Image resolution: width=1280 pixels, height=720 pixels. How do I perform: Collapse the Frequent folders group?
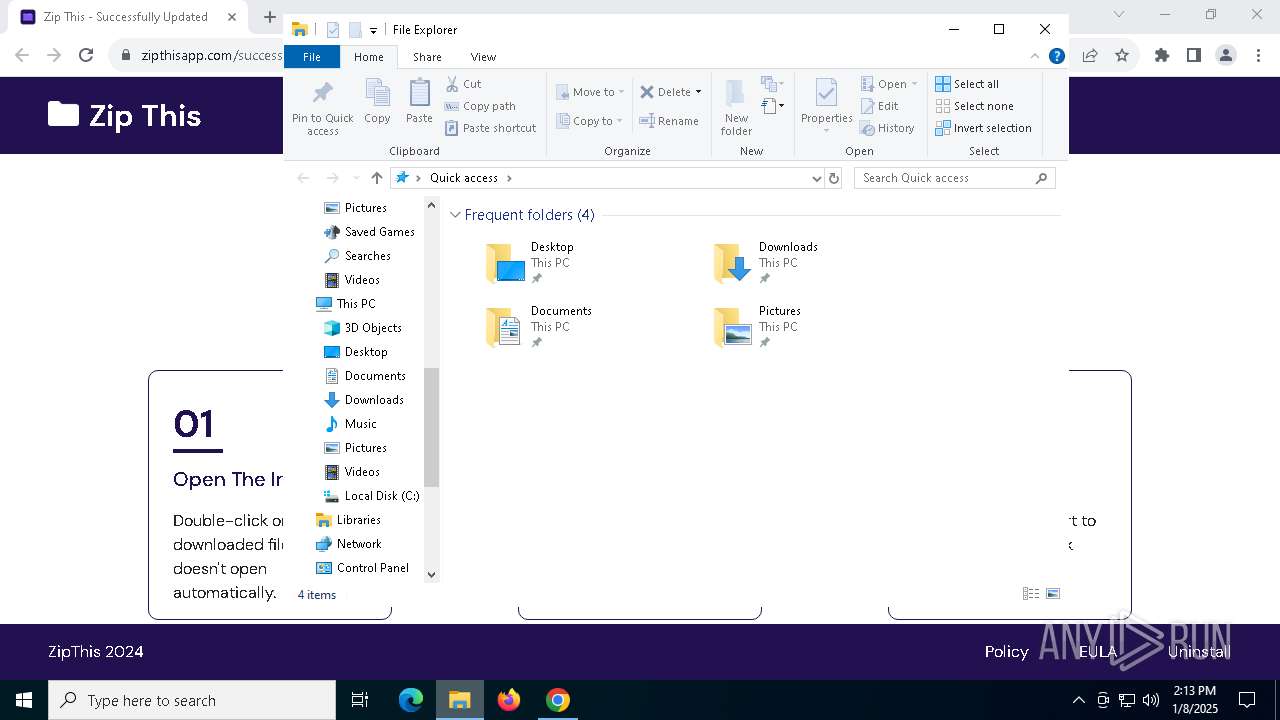pyautogui.click(x=455, y=215)
